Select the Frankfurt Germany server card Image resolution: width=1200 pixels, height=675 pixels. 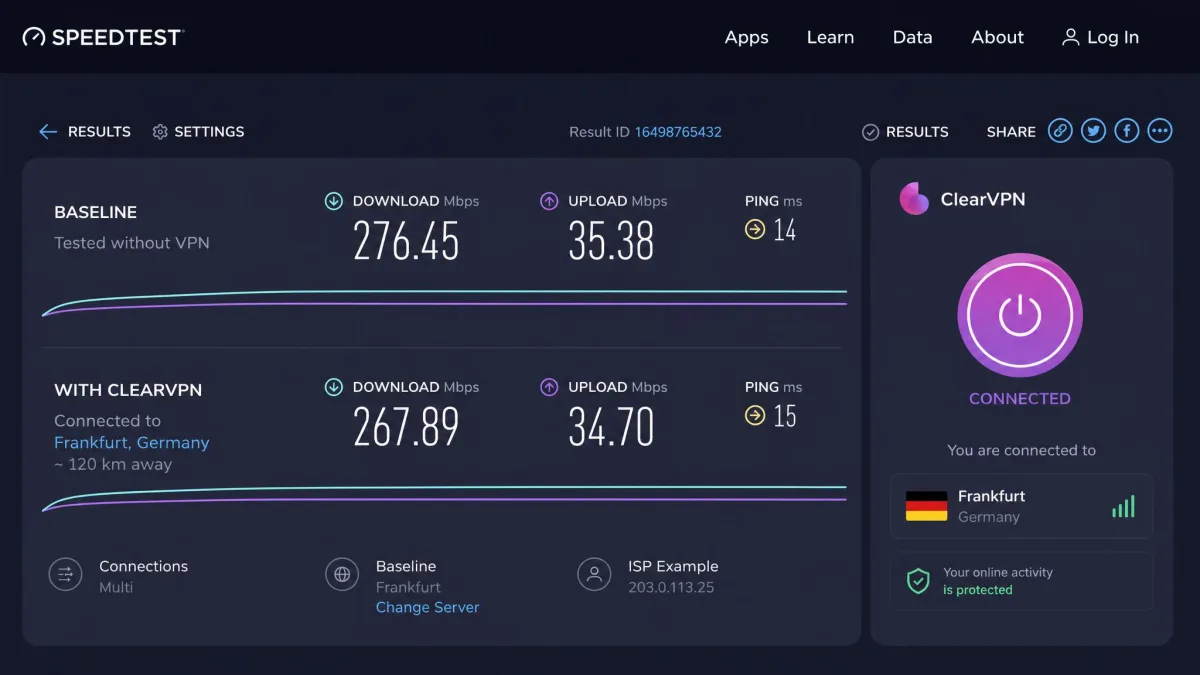(x=1021, y=506)
